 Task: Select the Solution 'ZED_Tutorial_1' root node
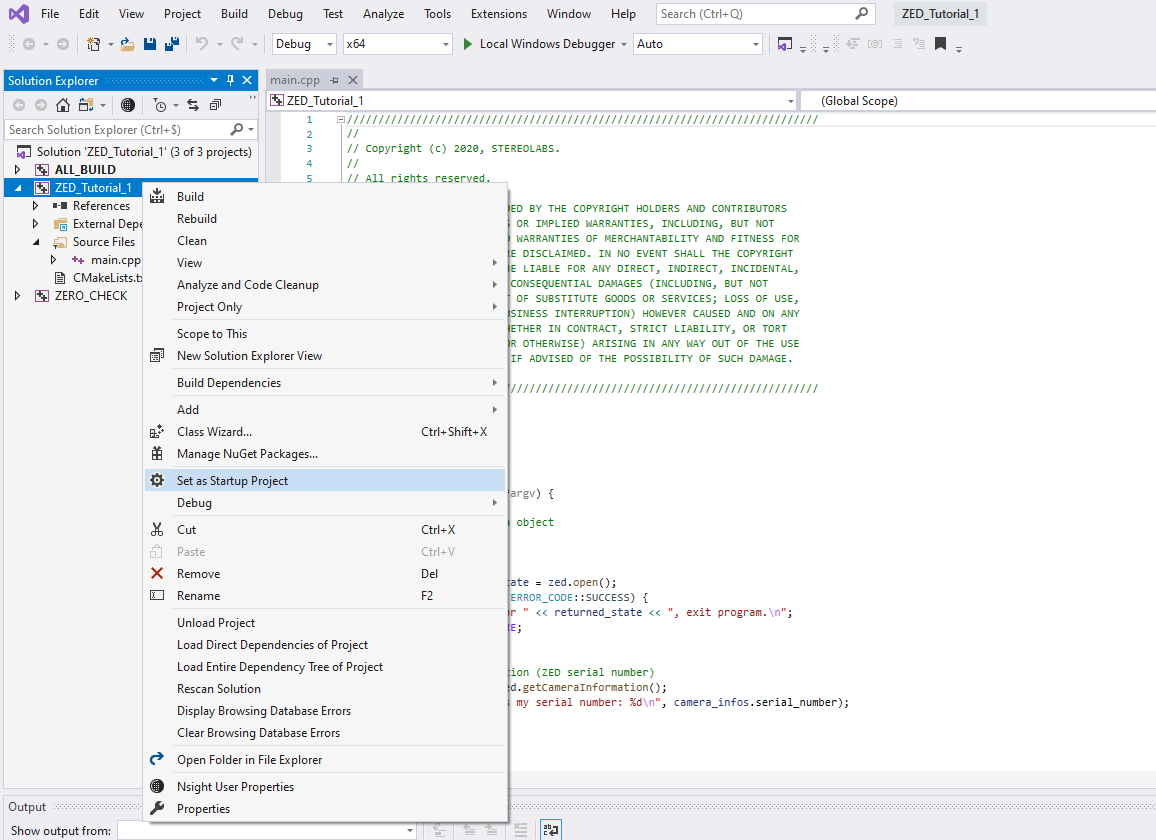coord(144,152)
